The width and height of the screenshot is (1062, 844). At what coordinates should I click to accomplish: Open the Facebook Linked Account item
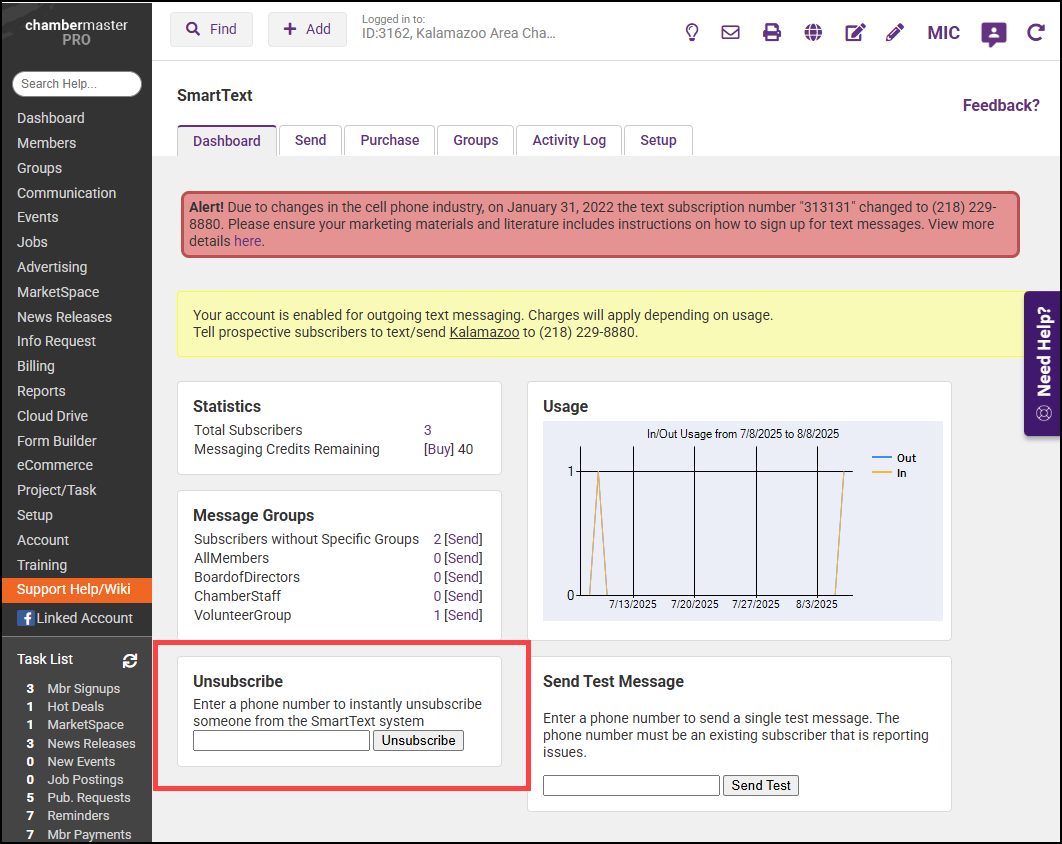coord(75,618)
